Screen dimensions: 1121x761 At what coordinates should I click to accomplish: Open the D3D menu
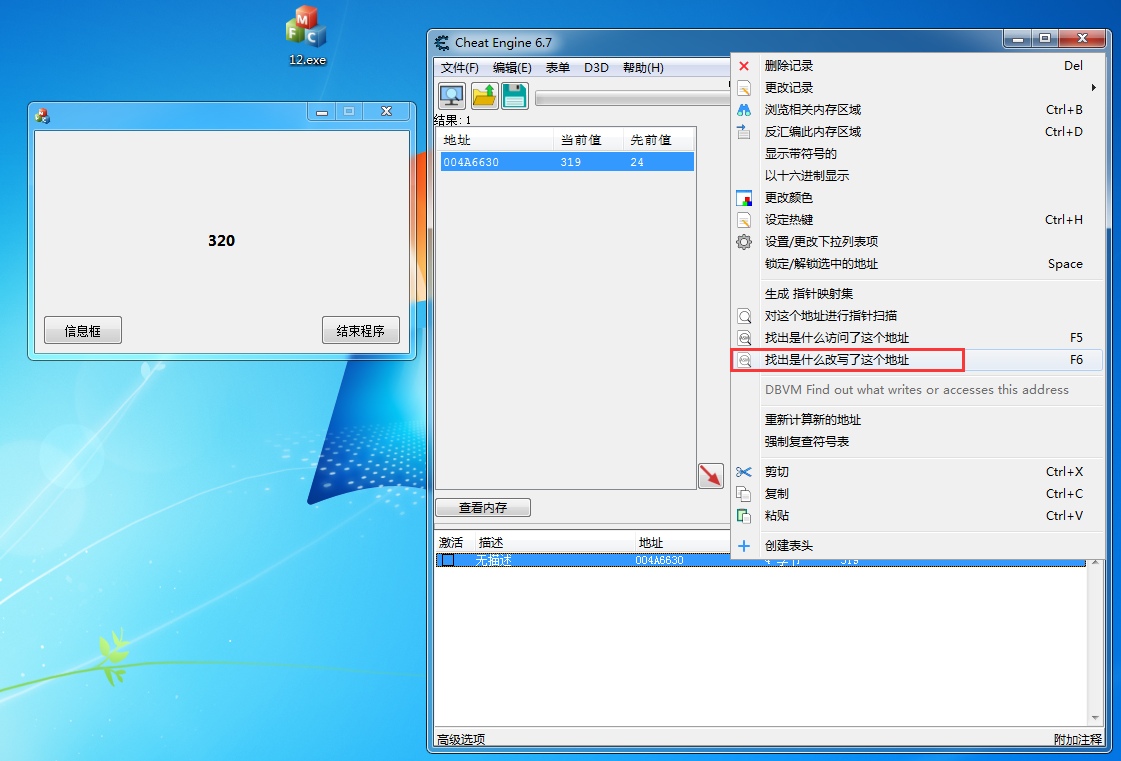596,68
